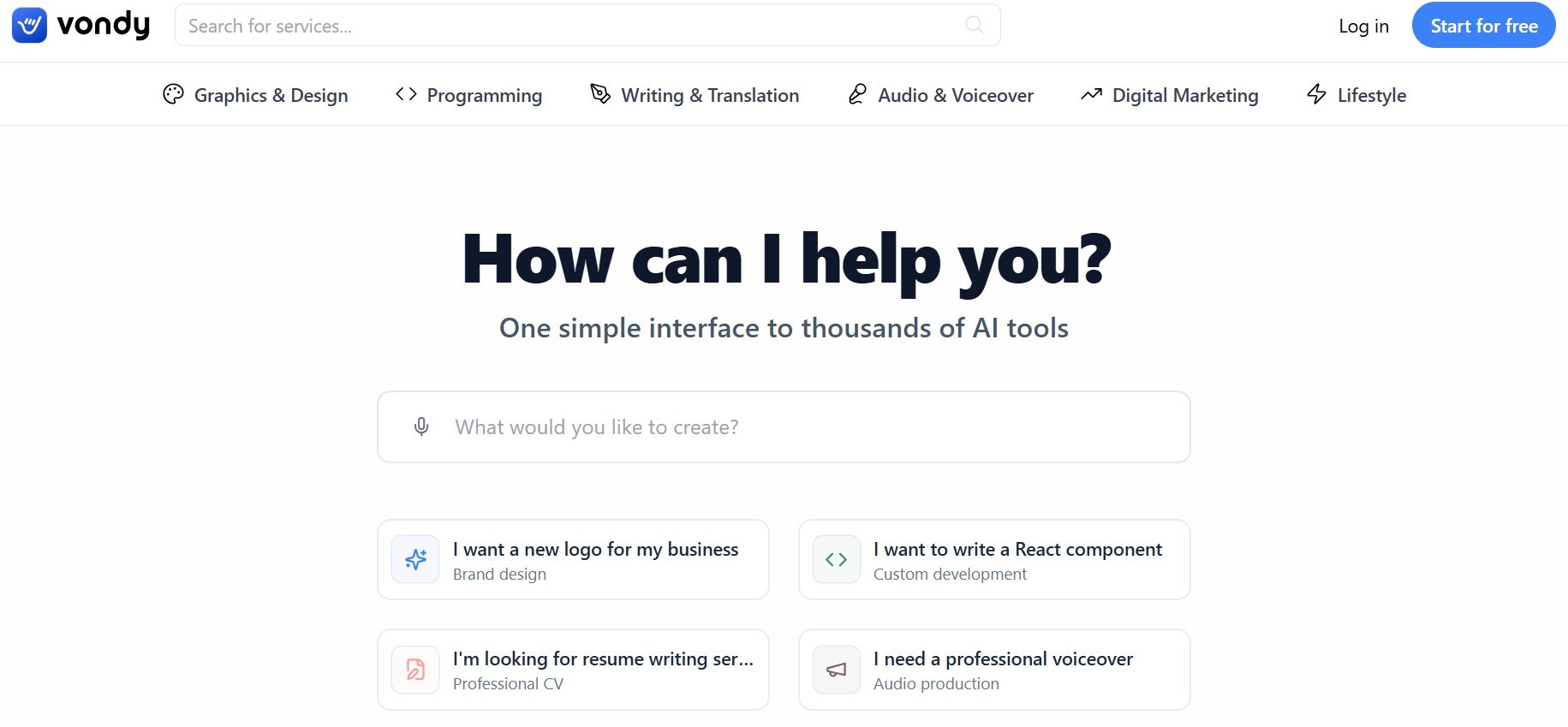
Task: Select the I want a new logo card
Action: click(x=572, y=559)
